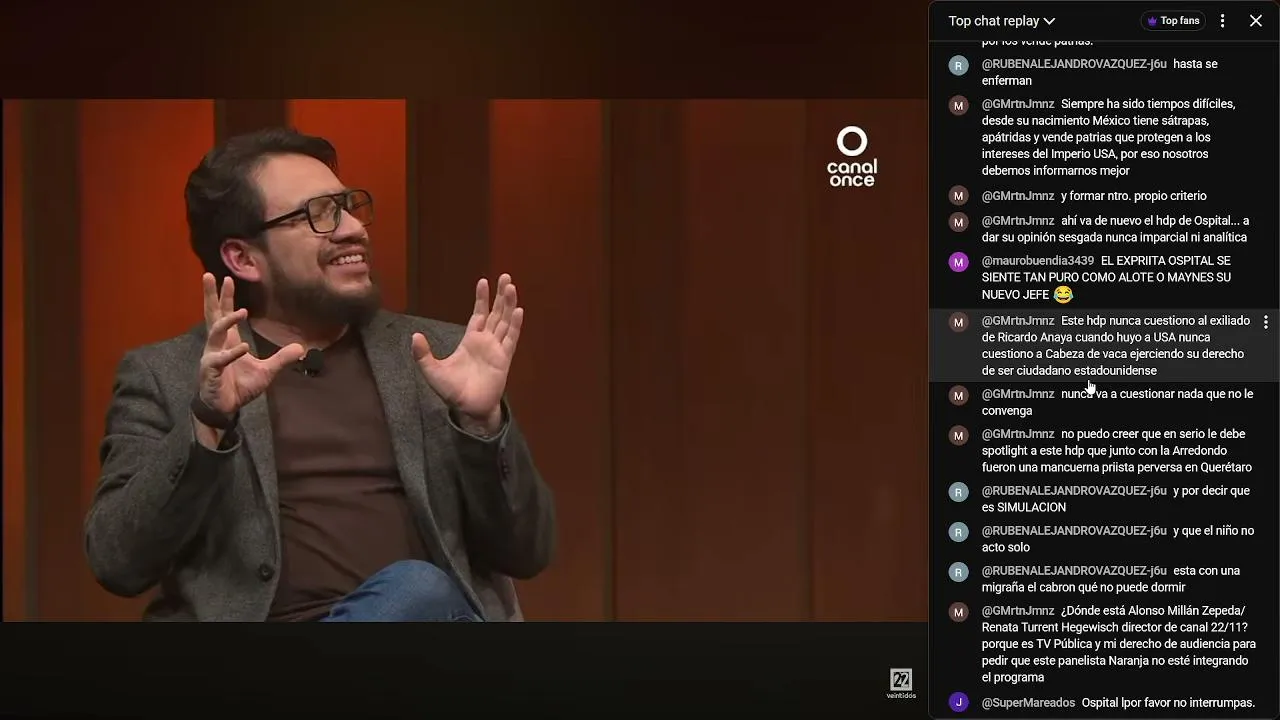Select username on "hasta se enferman" message
This screenshot has width=1280, height=720.
click(1074, 64)
